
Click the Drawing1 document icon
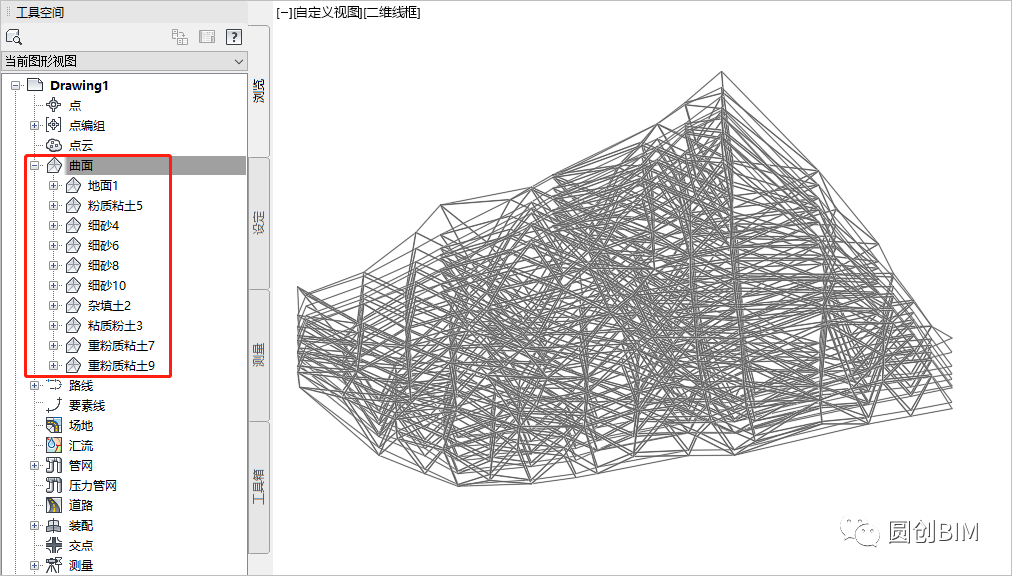(35, 85)
